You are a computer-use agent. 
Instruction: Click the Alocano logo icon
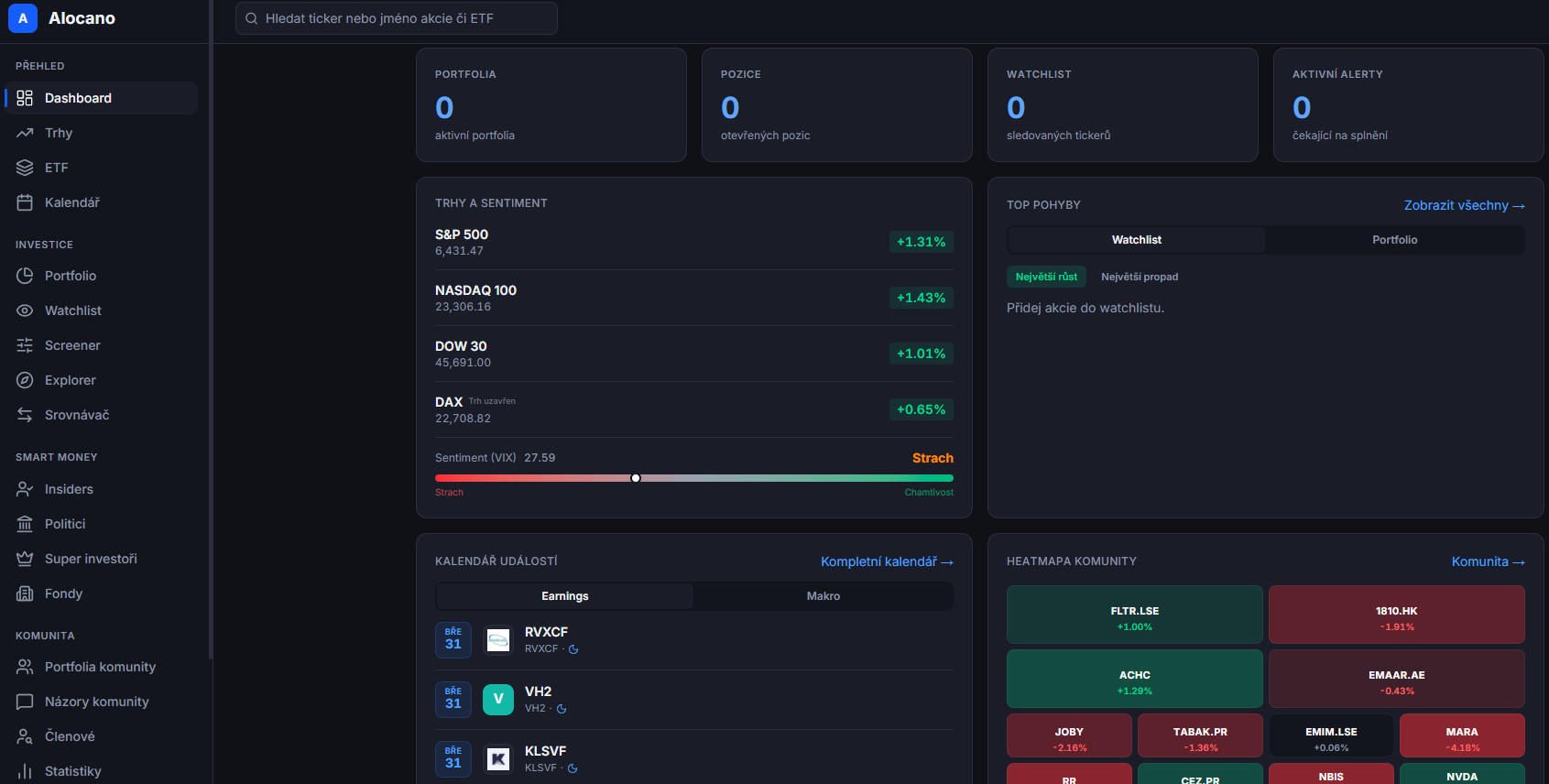pos(23,18)
